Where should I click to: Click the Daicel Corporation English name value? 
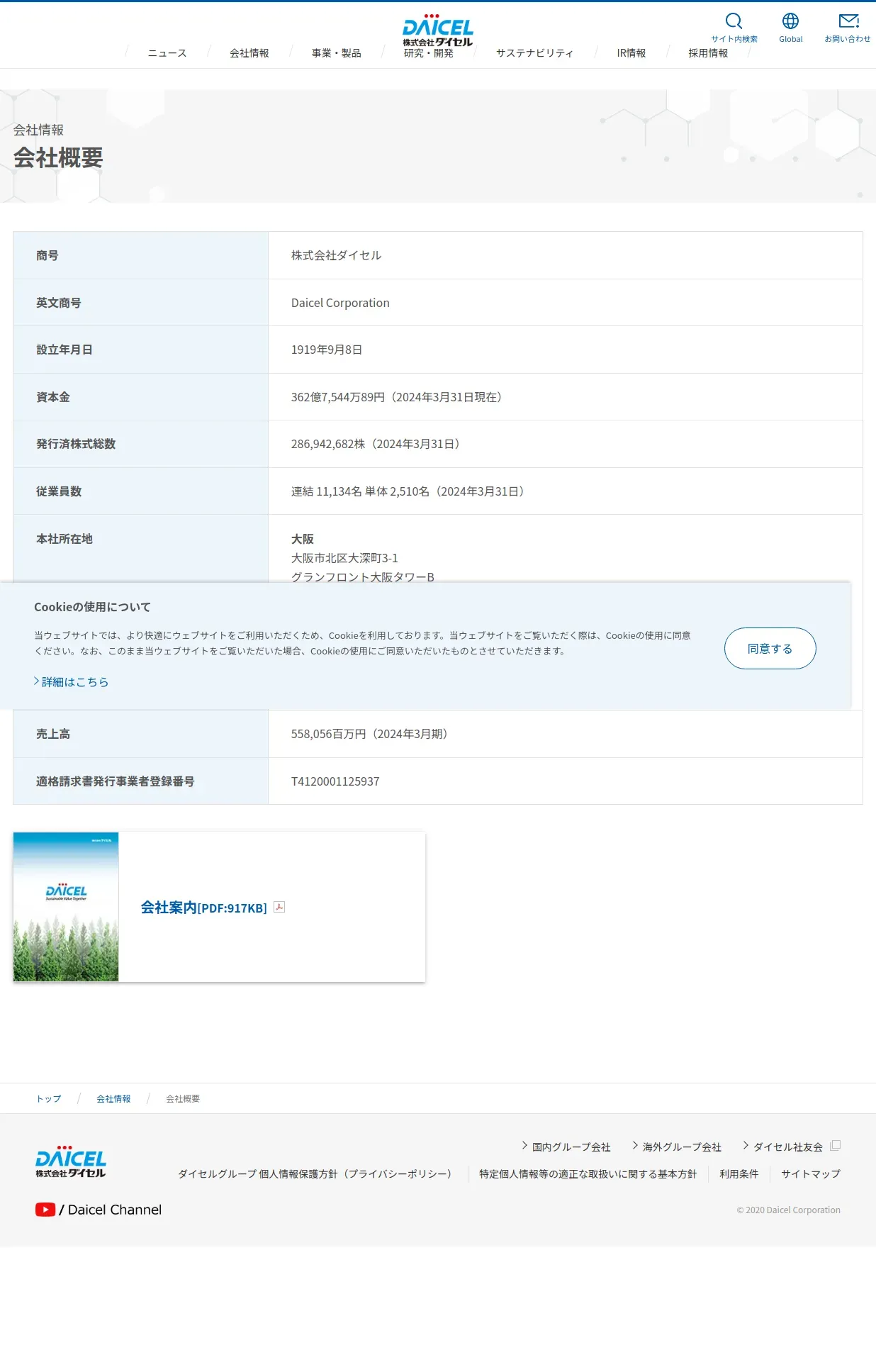pyautogui.click(x=340, y=303)
